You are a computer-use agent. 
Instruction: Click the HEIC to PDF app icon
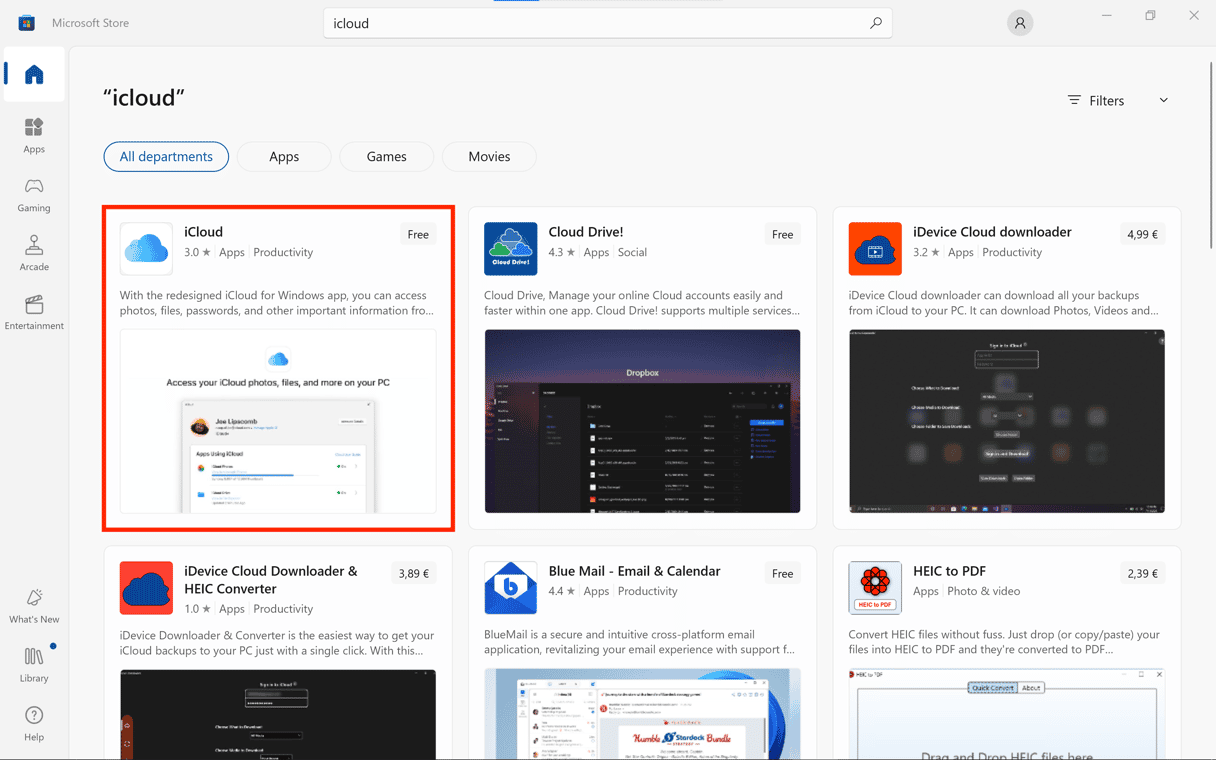[x=875, y=588]
